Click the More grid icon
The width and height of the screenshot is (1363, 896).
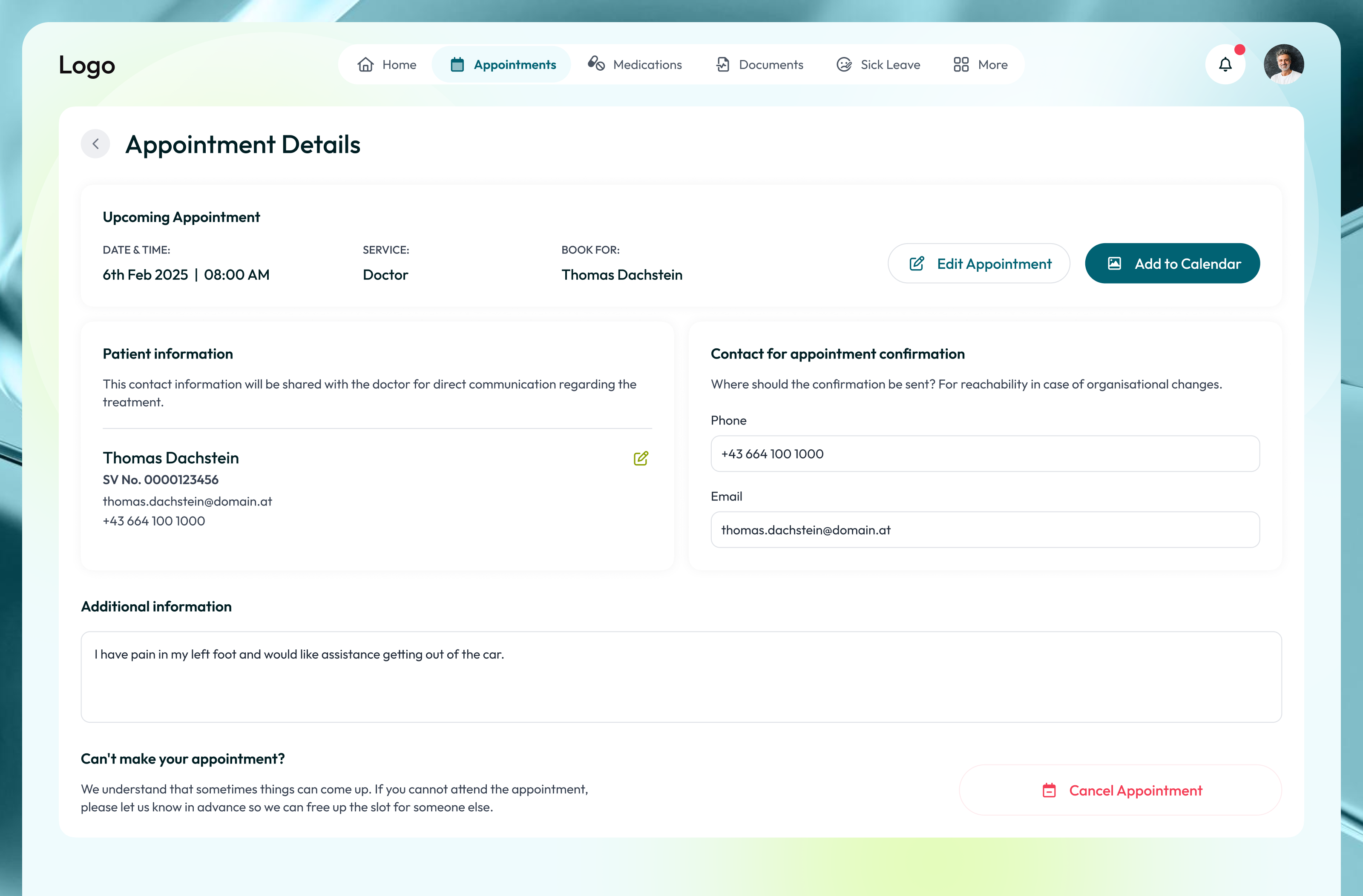pyautogui.click(x=961, y=65)
